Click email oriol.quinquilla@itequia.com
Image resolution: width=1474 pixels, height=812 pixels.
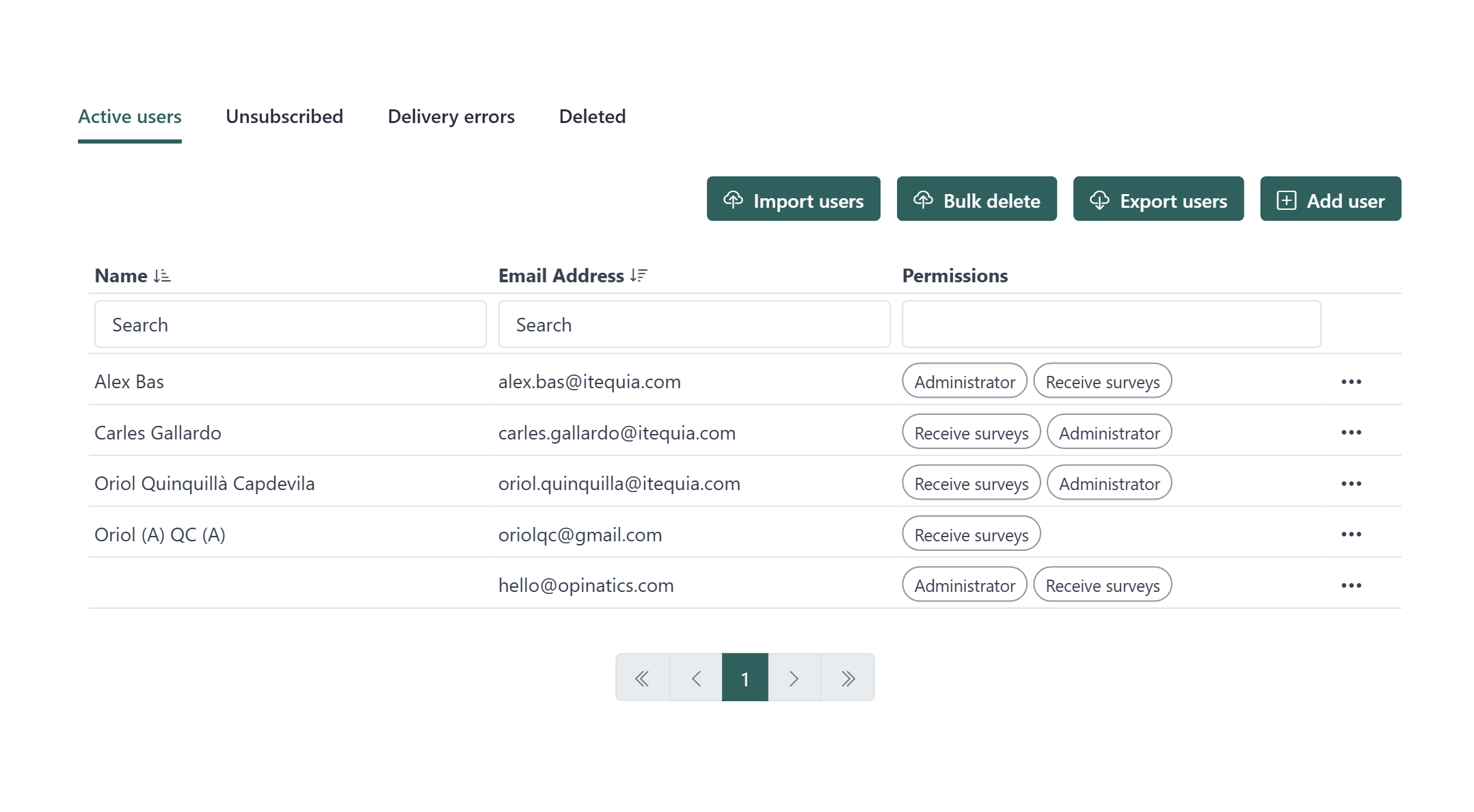(619, 483)
